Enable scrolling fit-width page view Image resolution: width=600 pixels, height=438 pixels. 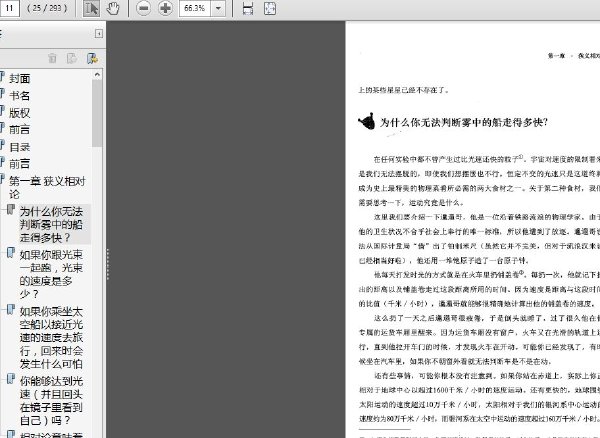(248, 8)
